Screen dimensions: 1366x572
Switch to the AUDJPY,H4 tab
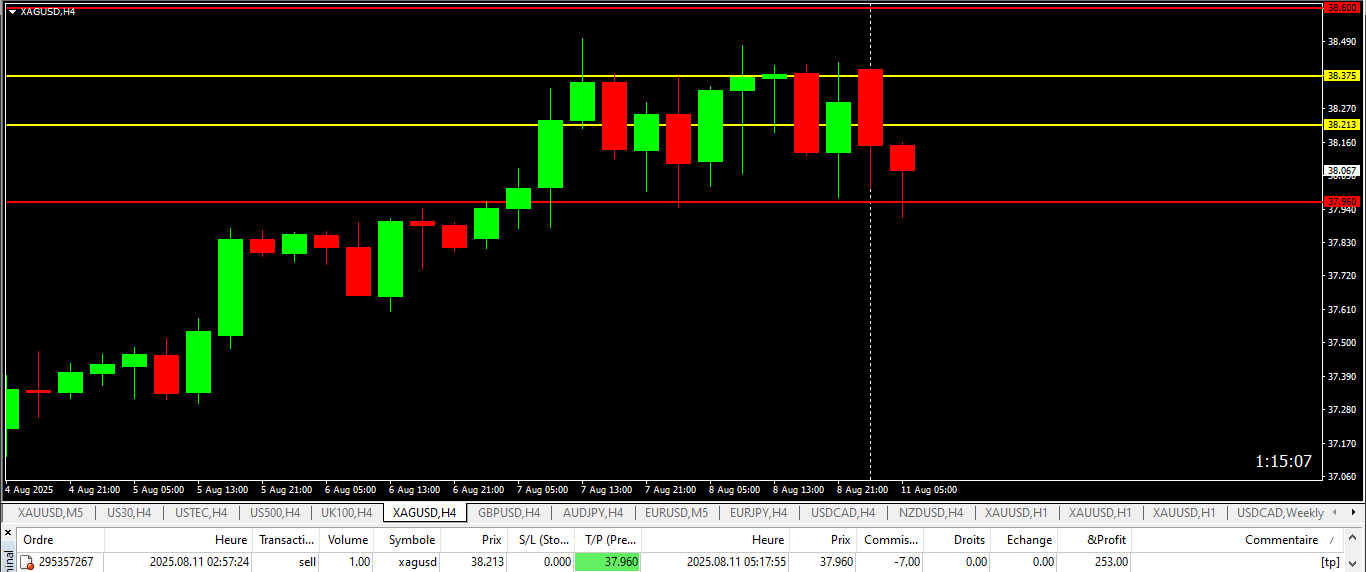[x=593, y=512]
